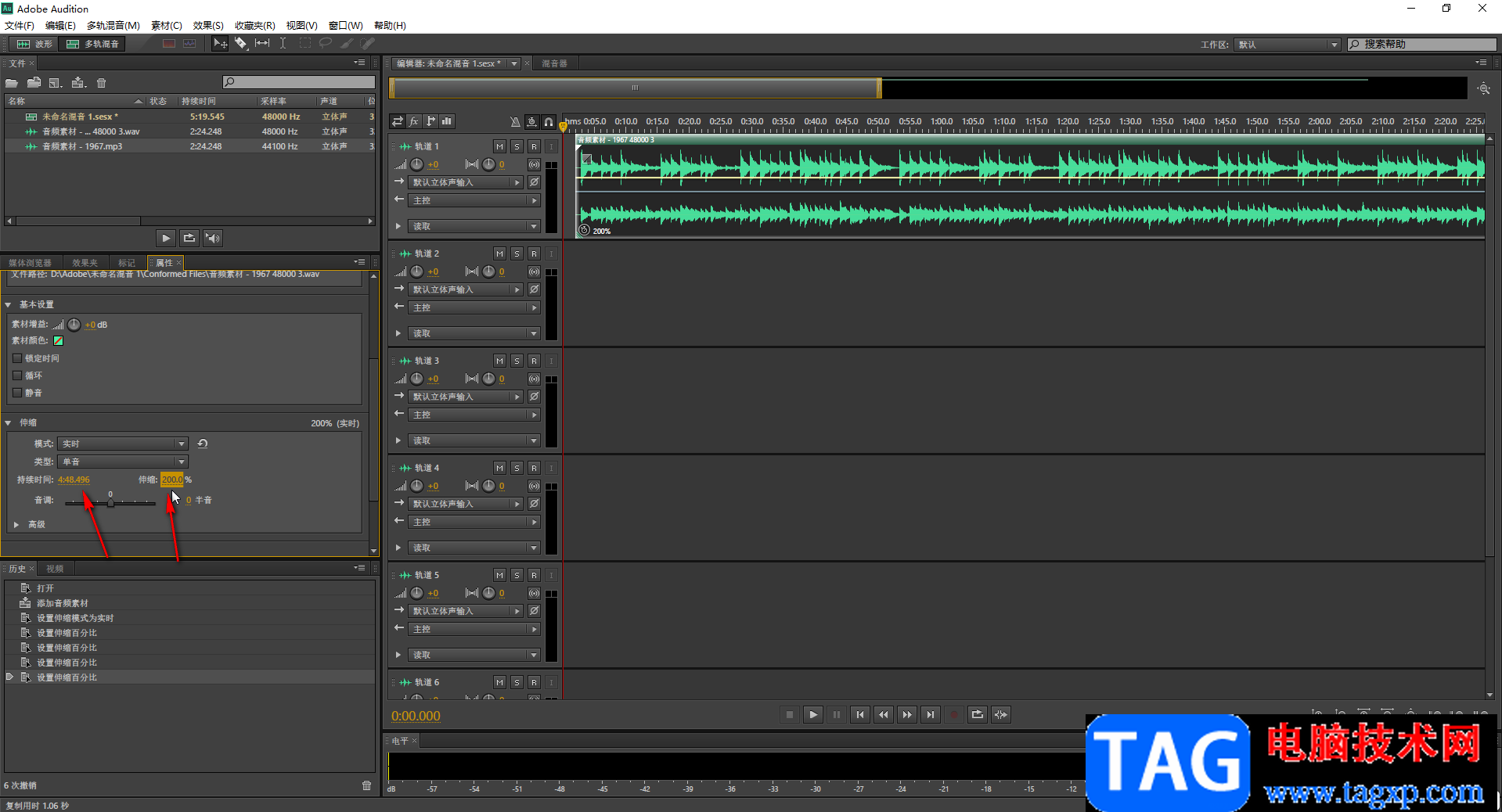Arm track 2 for record
1502x812 pixels.
[534, 253]
